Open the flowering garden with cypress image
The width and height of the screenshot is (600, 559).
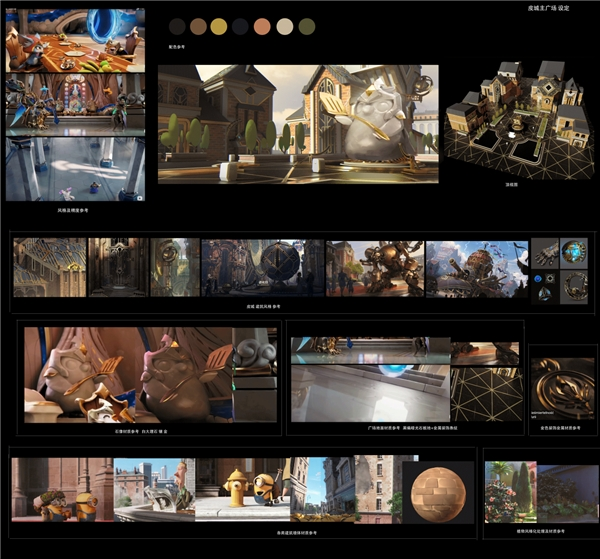pos(511,492)
